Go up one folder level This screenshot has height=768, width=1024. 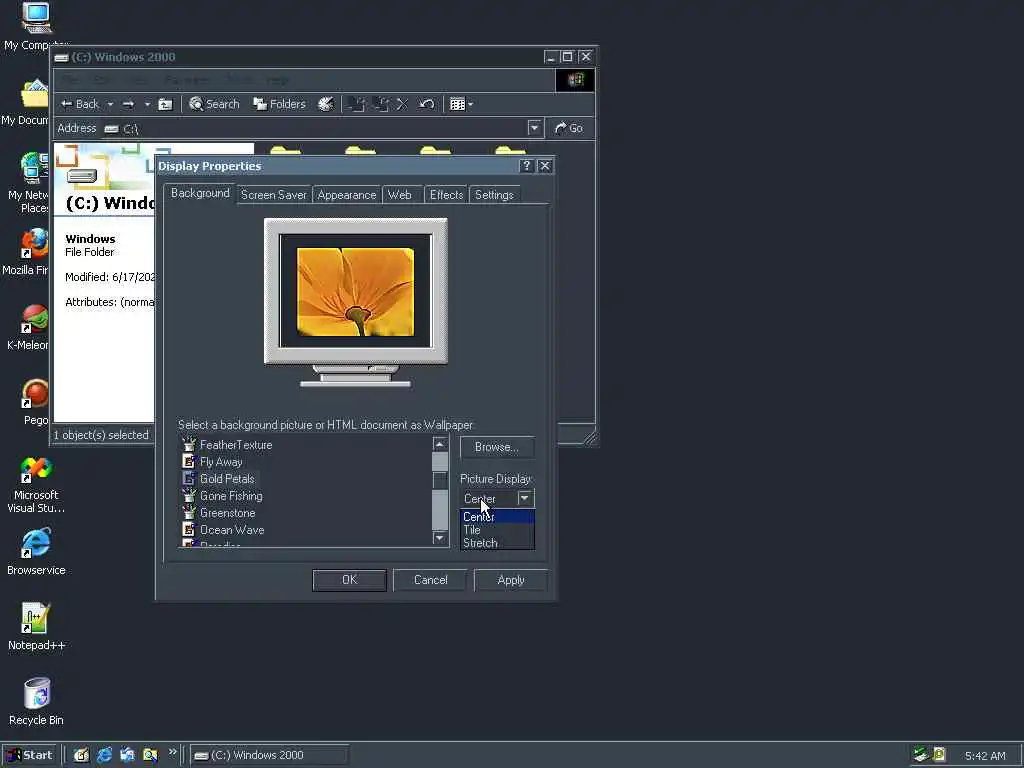pos(166,104)
